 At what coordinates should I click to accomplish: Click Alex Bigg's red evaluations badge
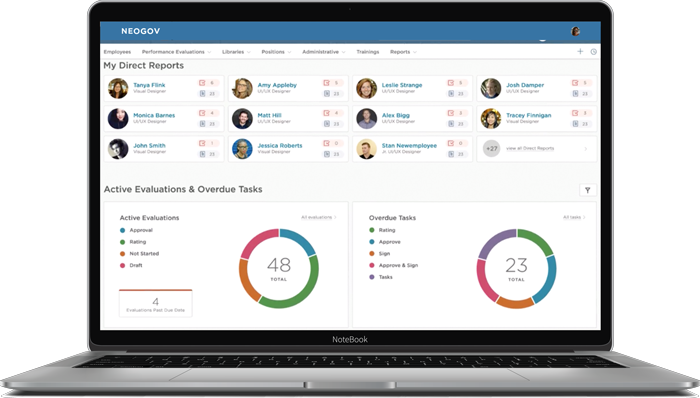(457, 113)
